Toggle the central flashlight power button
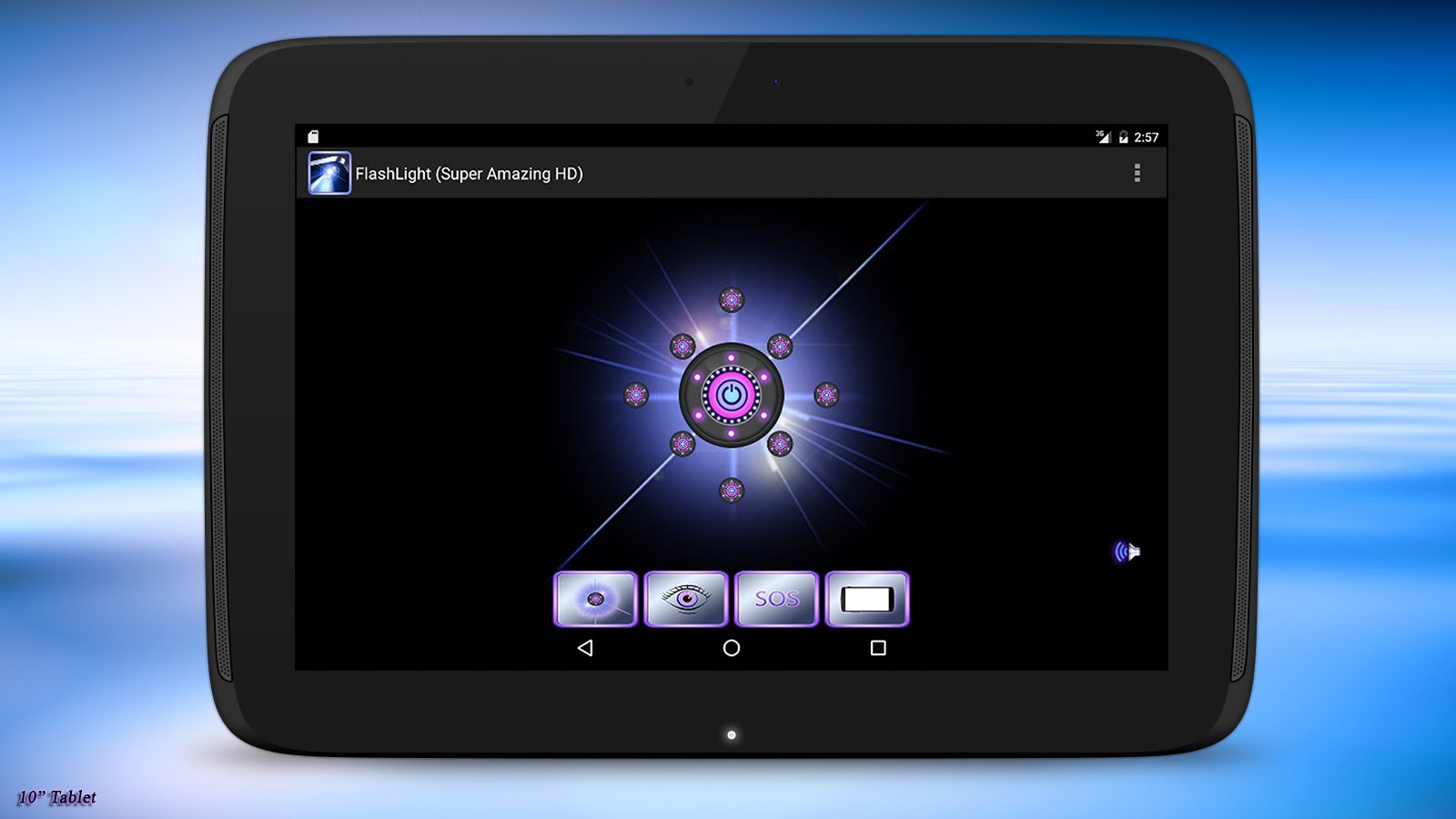The image size is (1456, 819). pyautogui.click(x=731, y=395)
